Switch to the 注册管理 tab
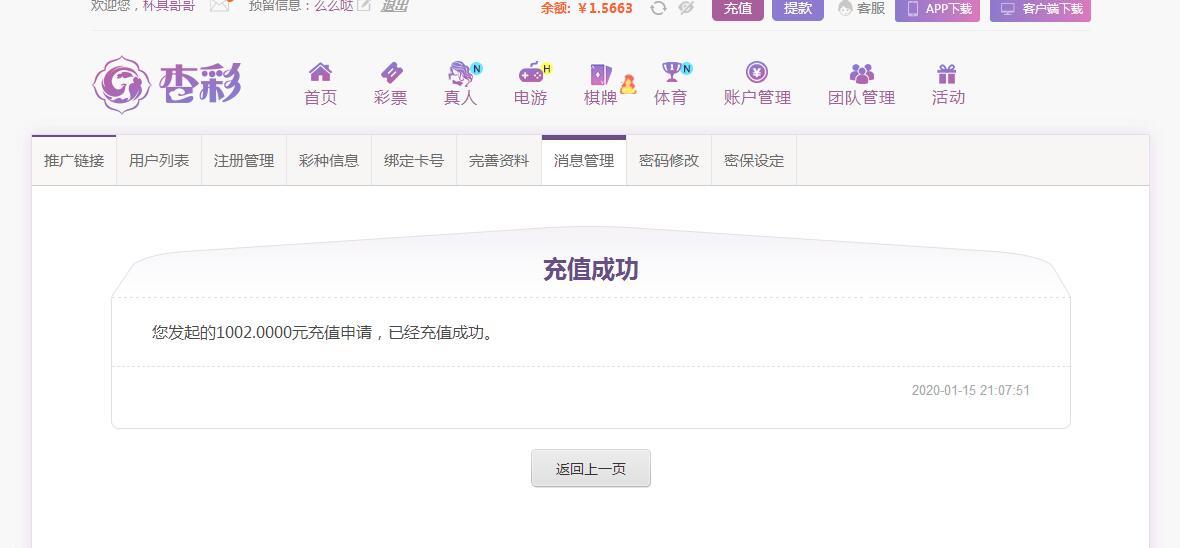This screenshot has width=1180, height=548. [244, 160]
